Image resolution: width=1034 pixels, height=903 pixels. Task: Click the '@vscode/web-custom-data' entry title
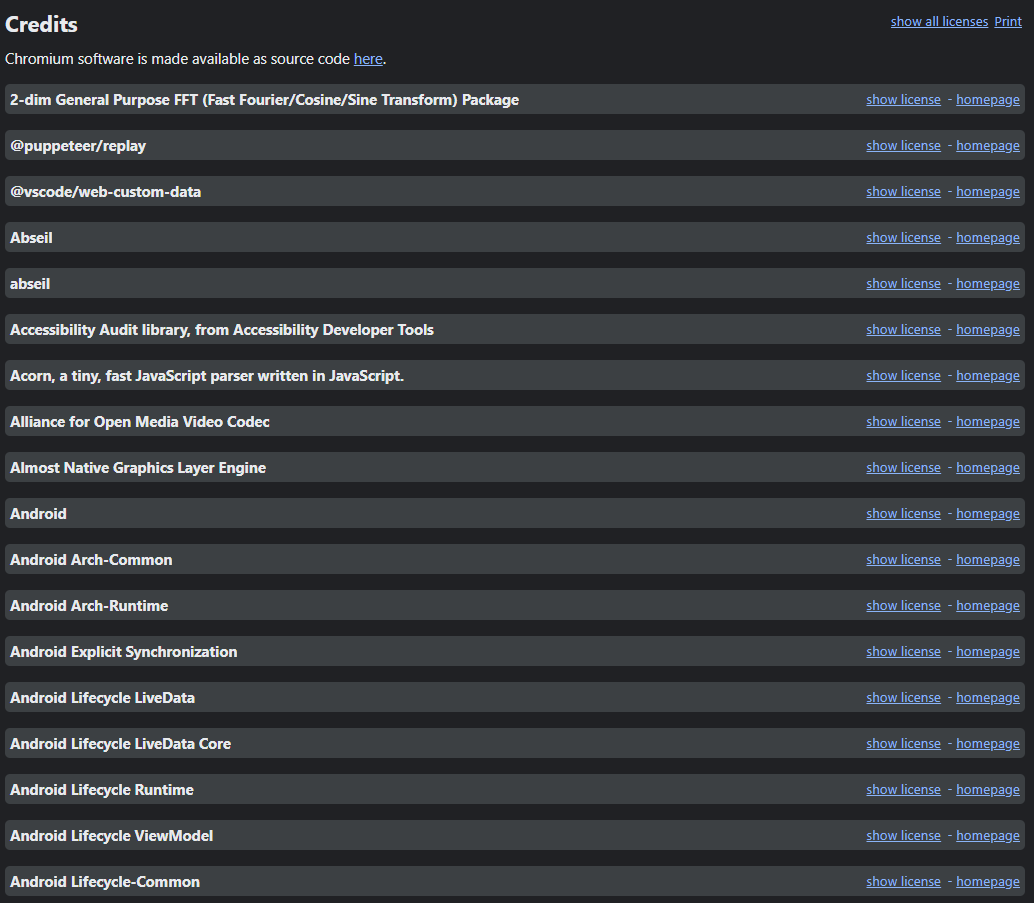tap(106, 192)
